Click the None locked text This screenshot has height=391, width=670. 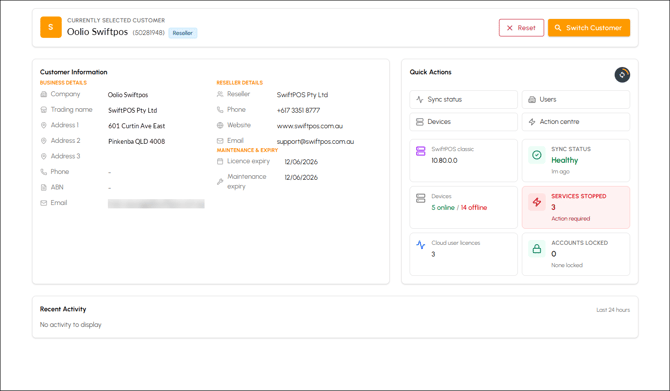[567, 265]
